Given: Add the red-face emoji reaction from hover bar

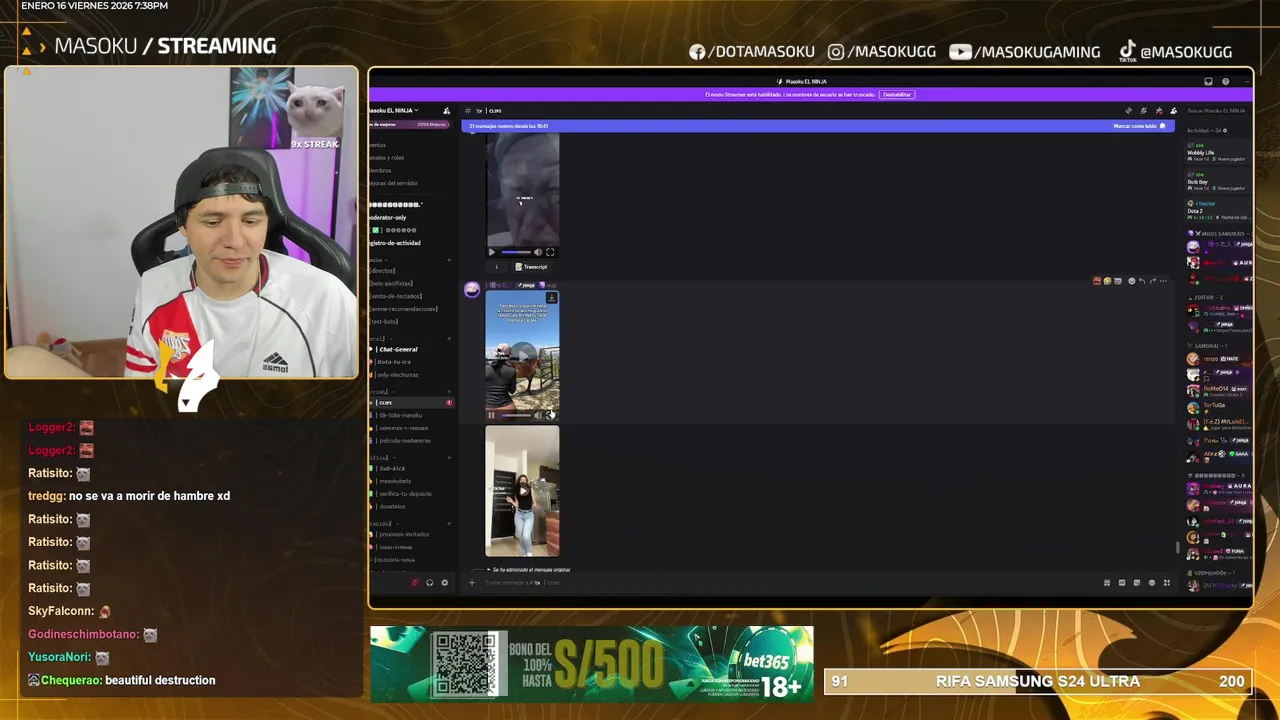Looking at the screenshot, I should 1097,281.
